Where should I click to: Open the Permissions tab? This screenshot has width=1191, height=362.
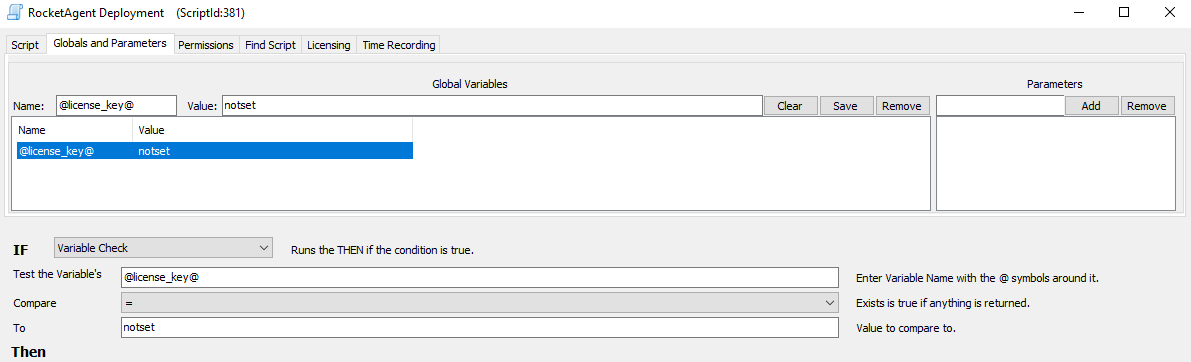(206, 45)
